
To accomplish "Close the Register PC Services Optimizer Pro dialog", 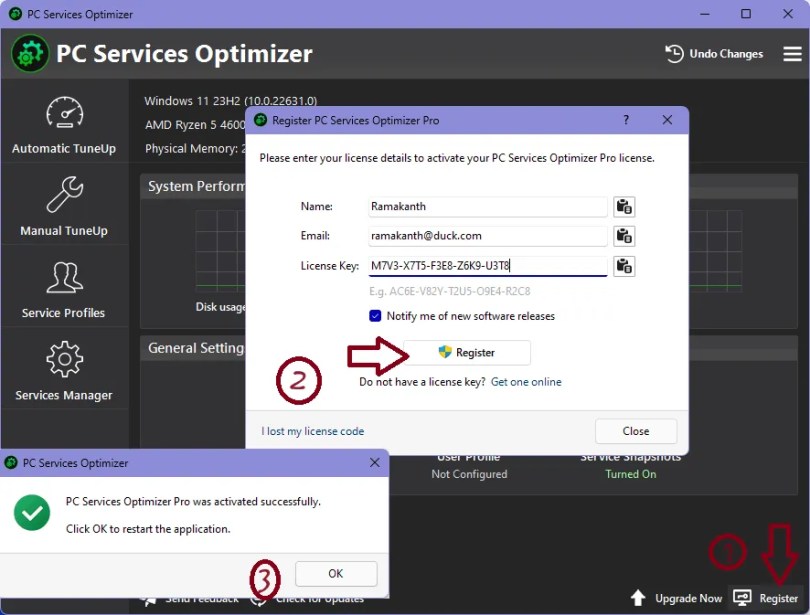I will coord(667,120).
